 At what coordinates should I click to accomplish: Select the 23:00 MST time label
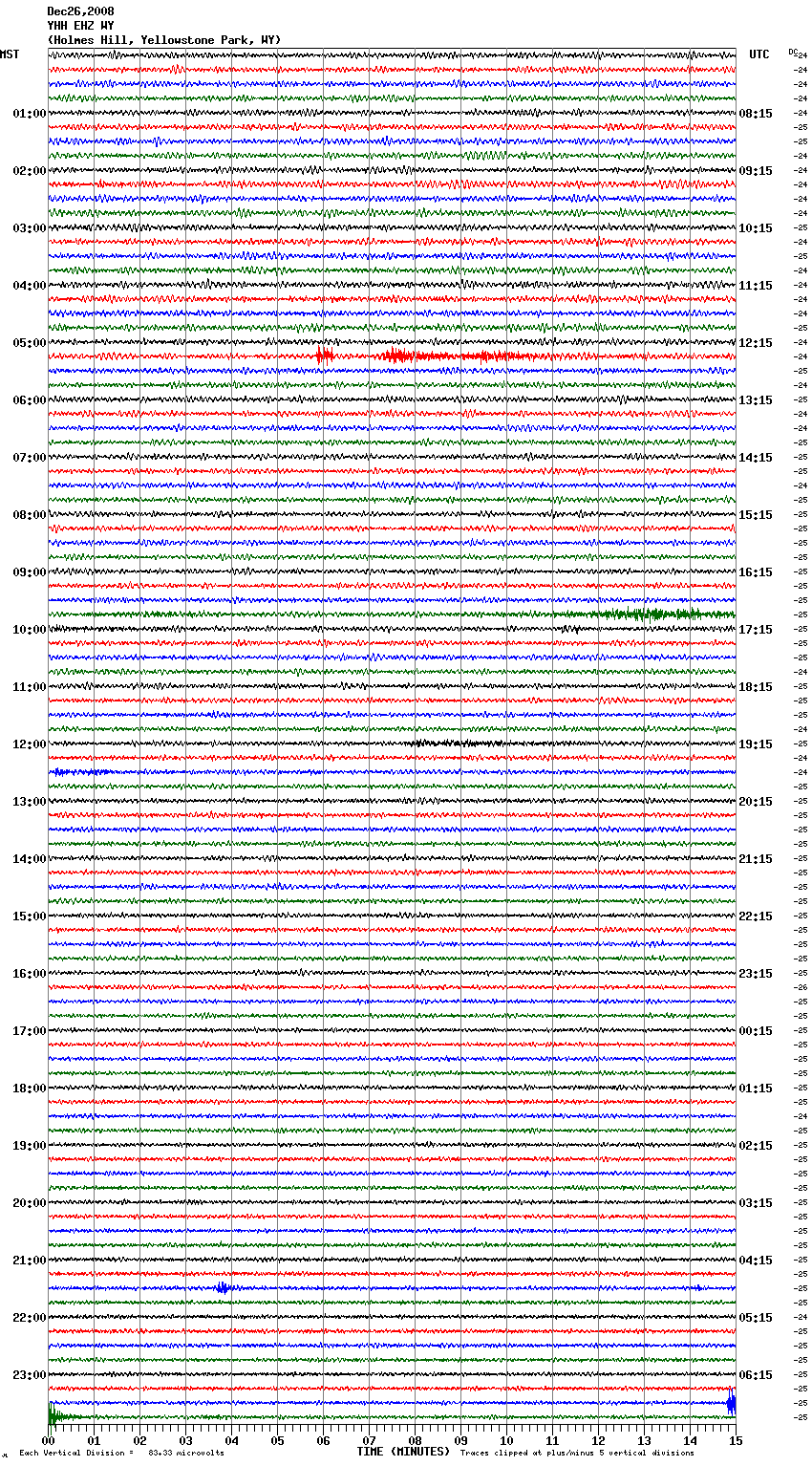29,1375
